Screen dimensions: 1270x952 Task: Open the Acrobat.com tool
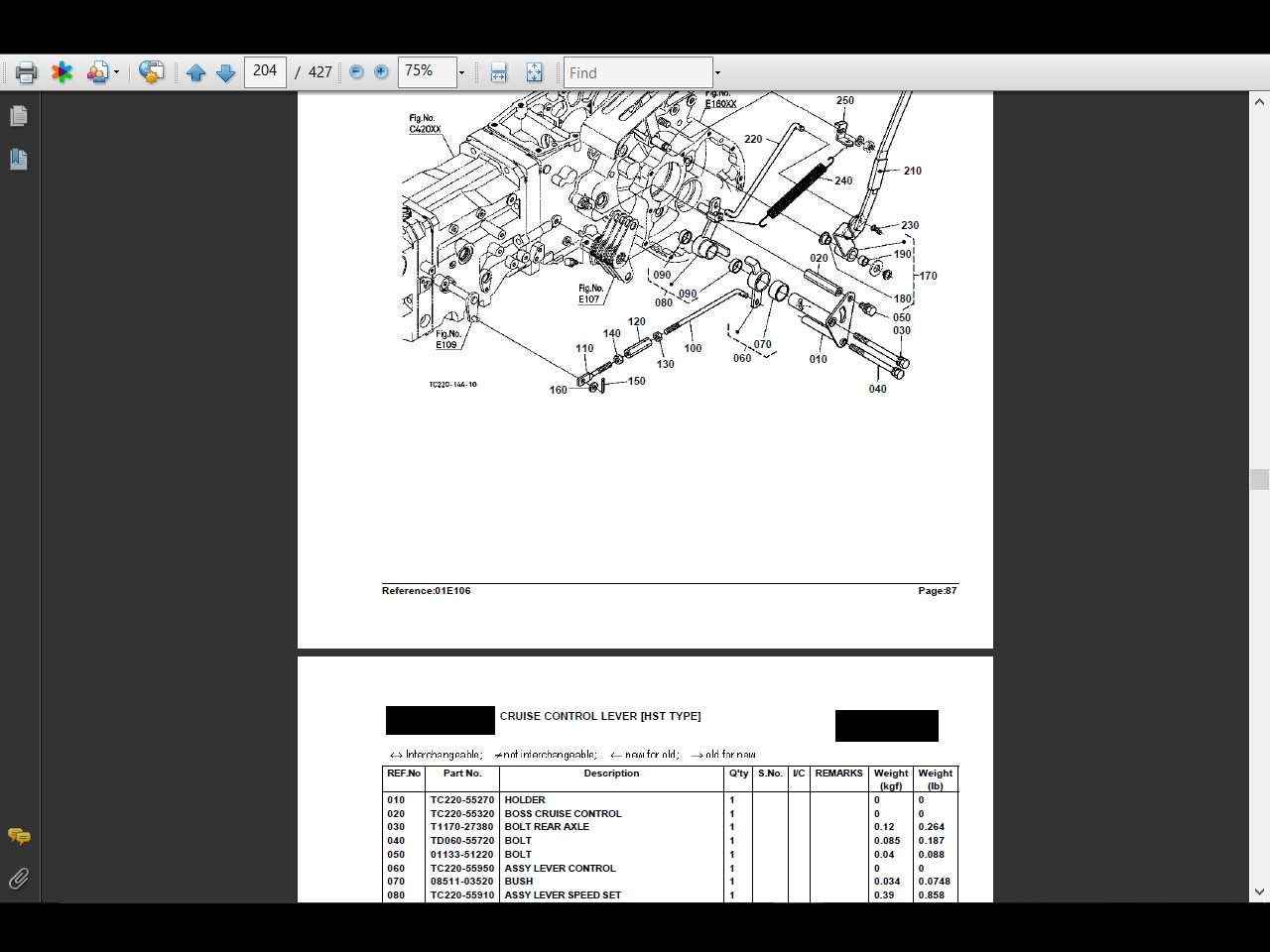click(62, 71)
